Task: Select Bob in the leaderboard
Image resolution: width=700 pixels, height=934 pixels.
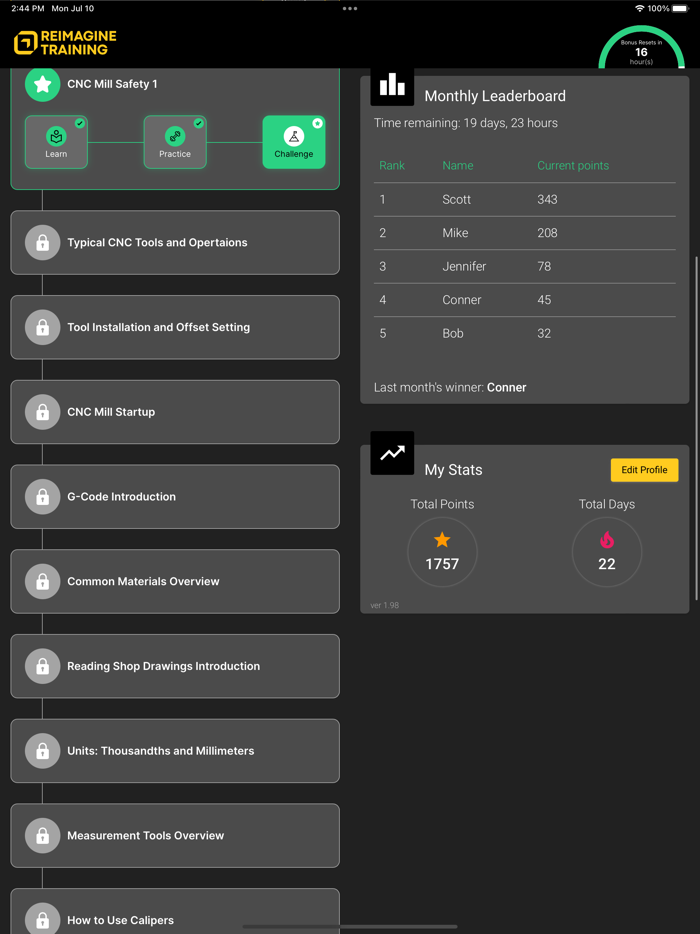Action: (453, 334)
